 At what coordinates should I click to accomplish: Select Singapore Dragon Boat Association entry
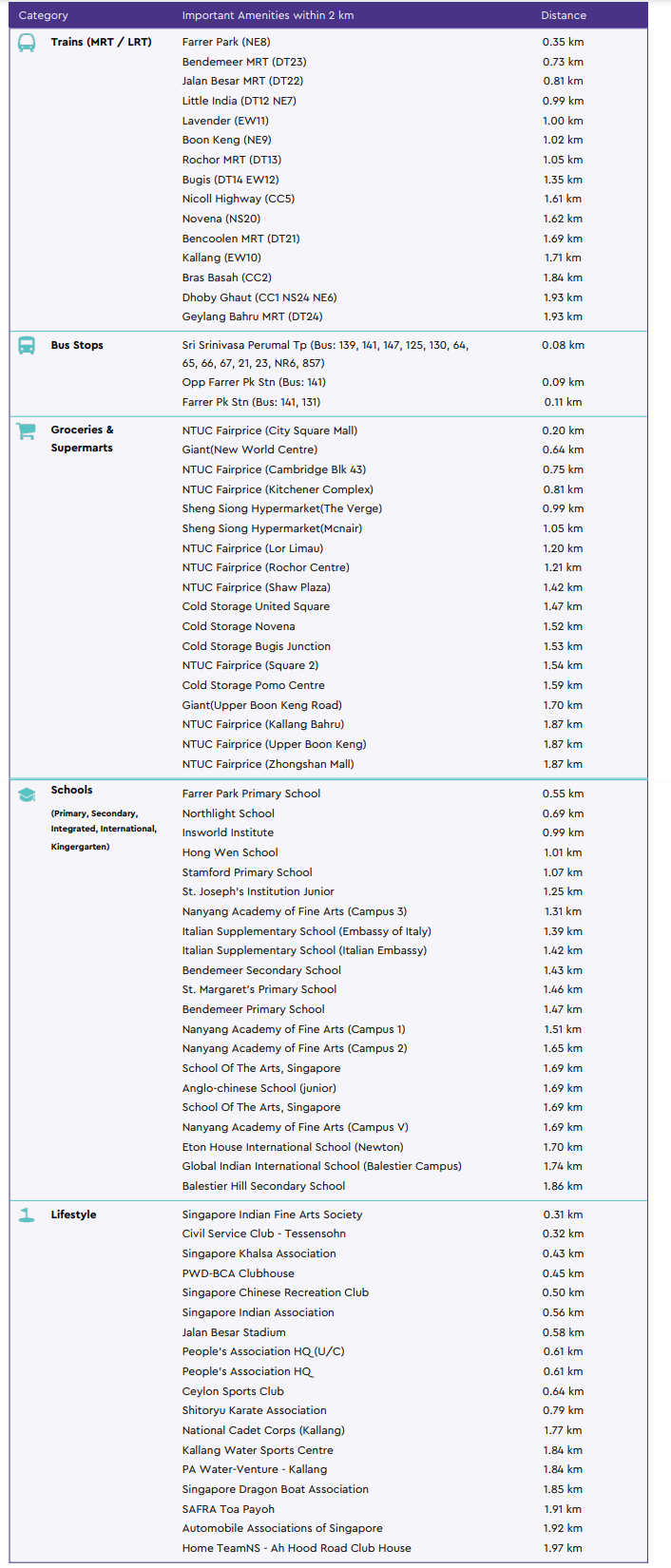276,1489
